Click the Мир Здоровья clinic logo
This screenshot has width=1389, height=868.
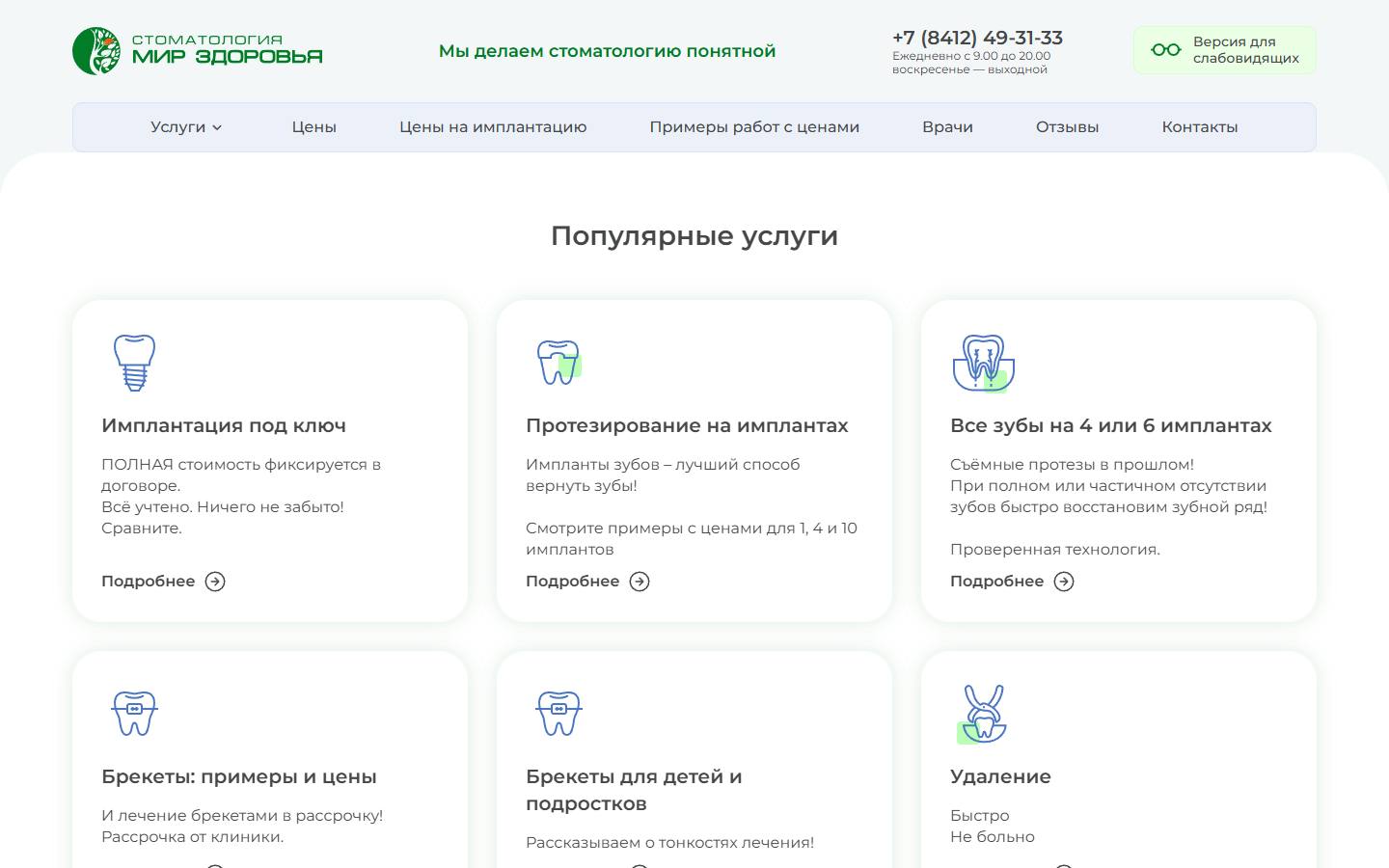click(198, 50)
